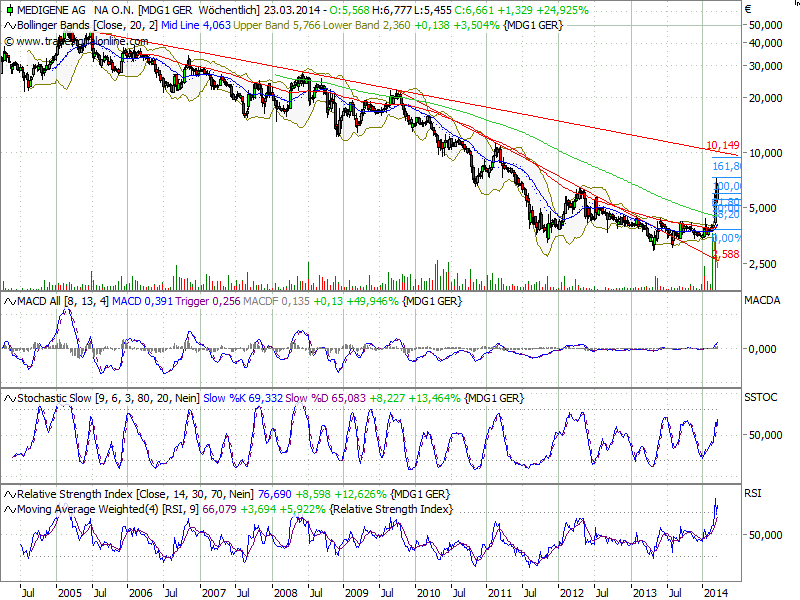Click the MACD All indicator wave icon

10,302
